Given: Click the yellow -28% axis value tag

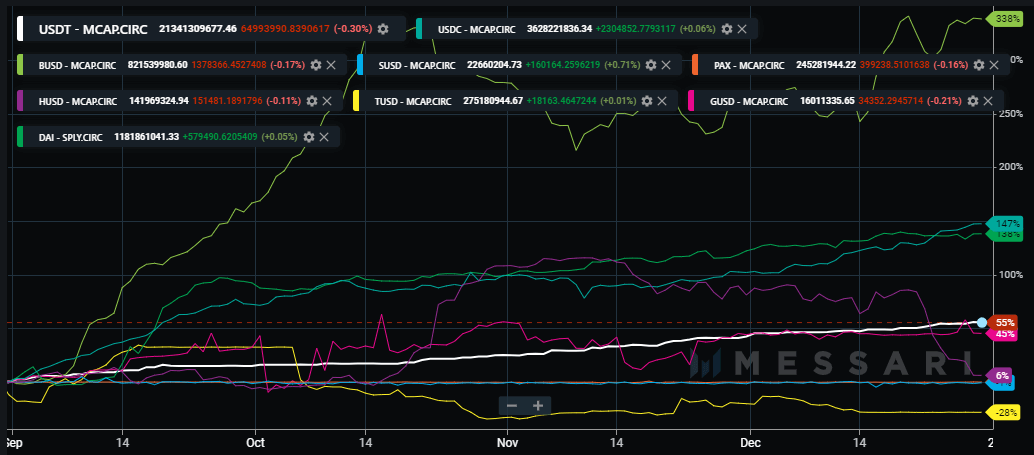Looking at the screenshot, I should coord(1003,412).
